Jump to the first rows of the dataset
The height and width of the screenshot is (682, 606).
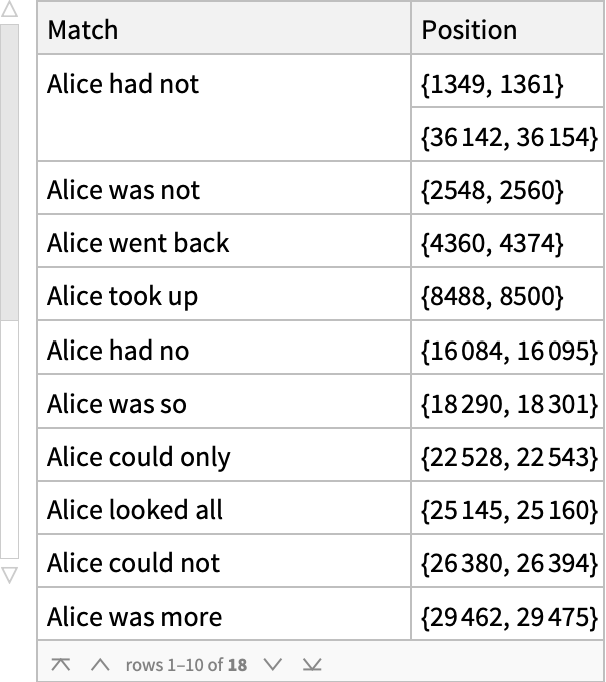point(61,664)
